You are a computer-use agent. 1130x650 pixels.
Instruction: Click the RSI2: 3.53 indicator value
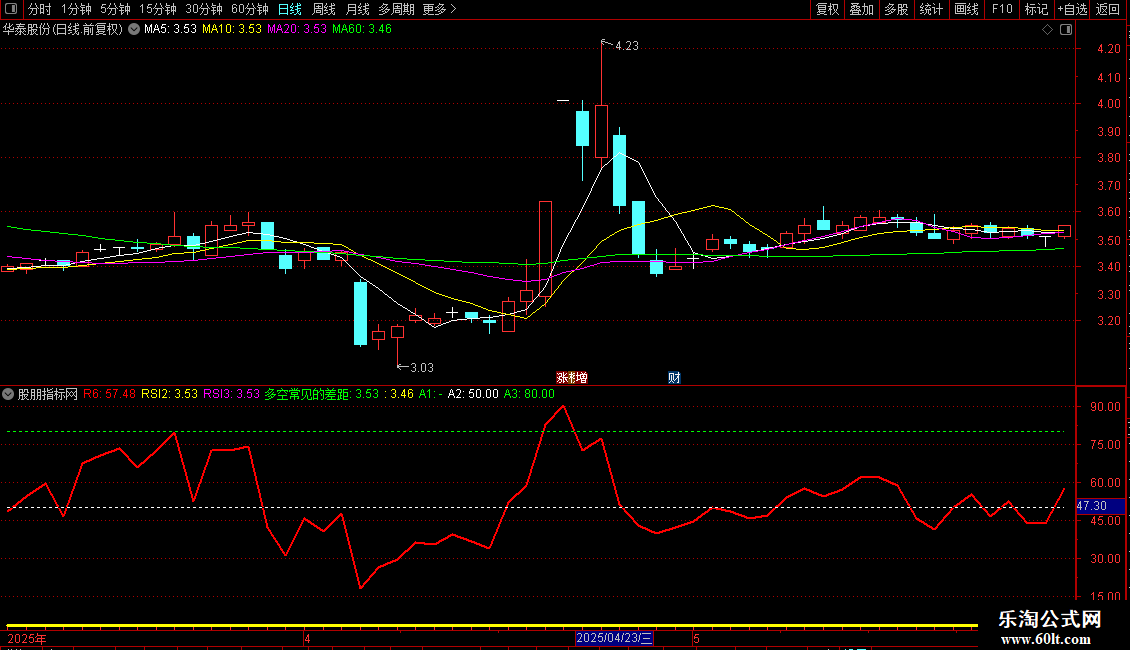pos(169,394)
